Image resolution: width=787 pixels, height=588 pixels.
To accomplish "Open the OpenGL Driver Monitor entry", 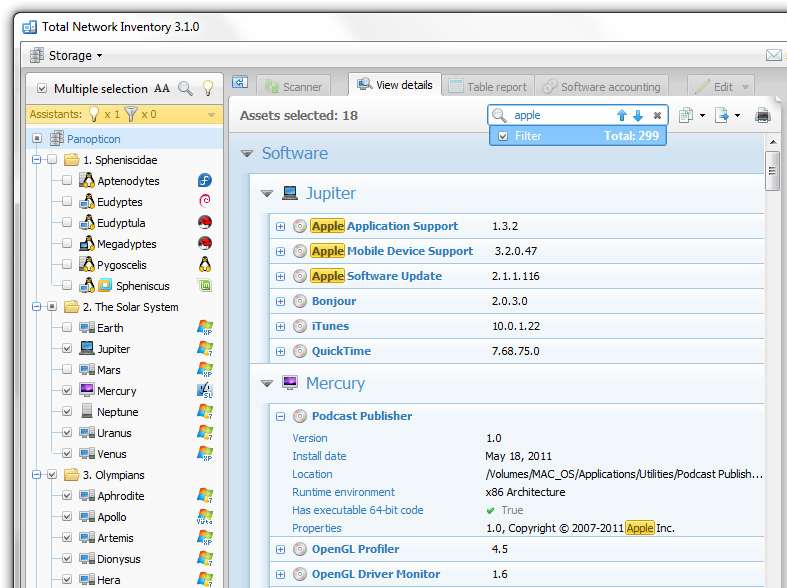I will [376, 574].
